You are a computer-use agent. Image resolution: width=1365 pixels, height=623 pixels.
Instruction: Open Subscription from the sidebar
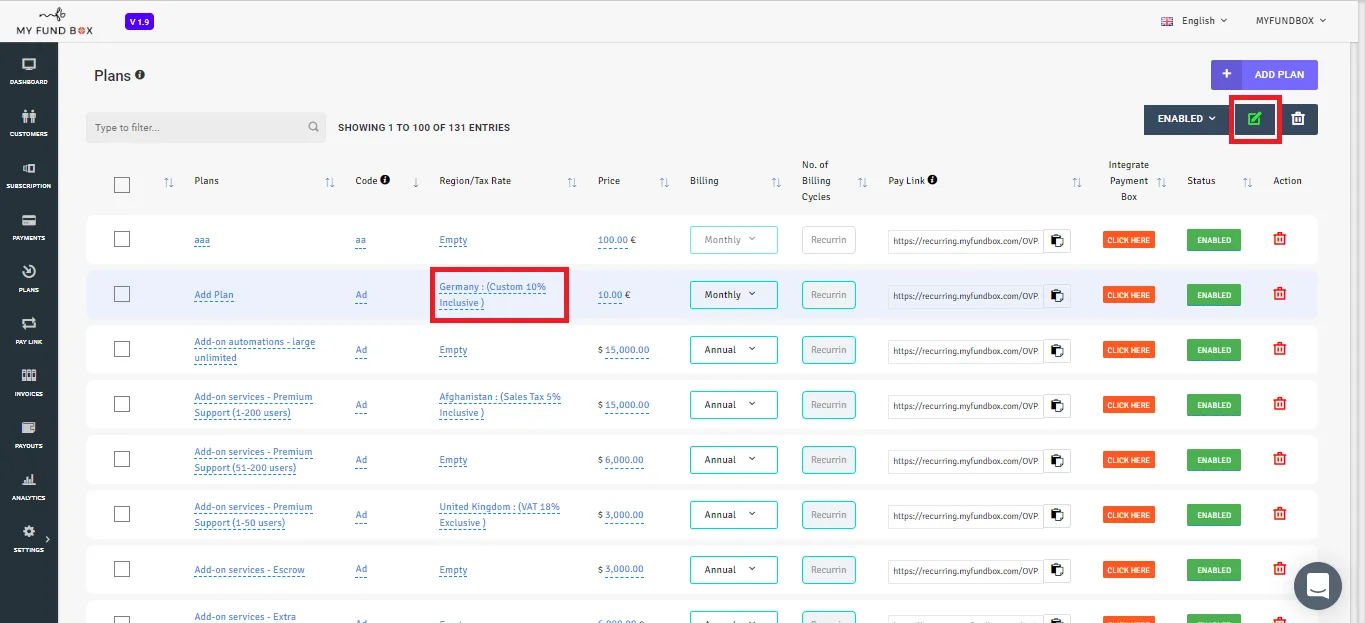tap(29, 175)
